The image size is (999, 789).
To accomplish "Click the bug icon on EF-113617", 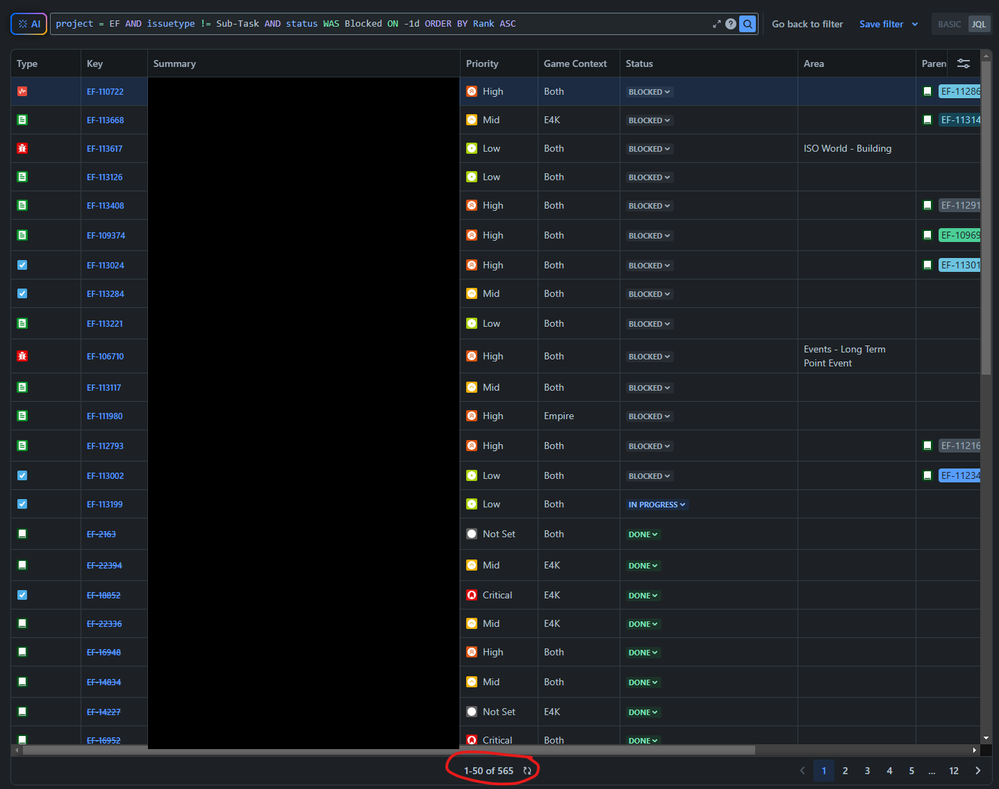I will coord(22,148).
